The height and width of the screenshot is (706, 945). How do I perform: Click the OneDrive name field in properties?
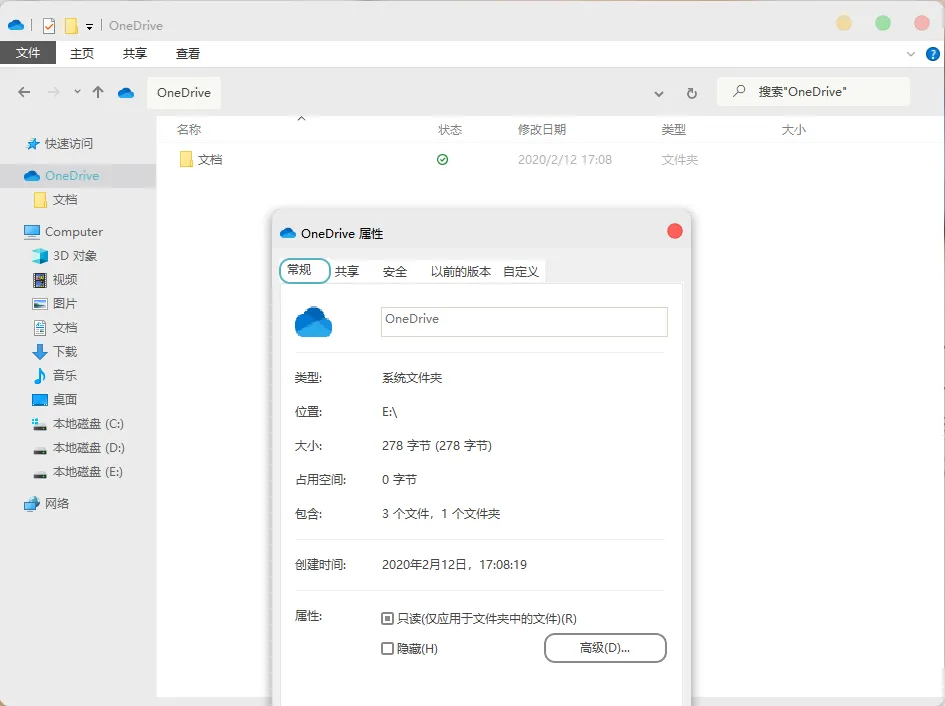pyautogui.click(x=524, y=321)
